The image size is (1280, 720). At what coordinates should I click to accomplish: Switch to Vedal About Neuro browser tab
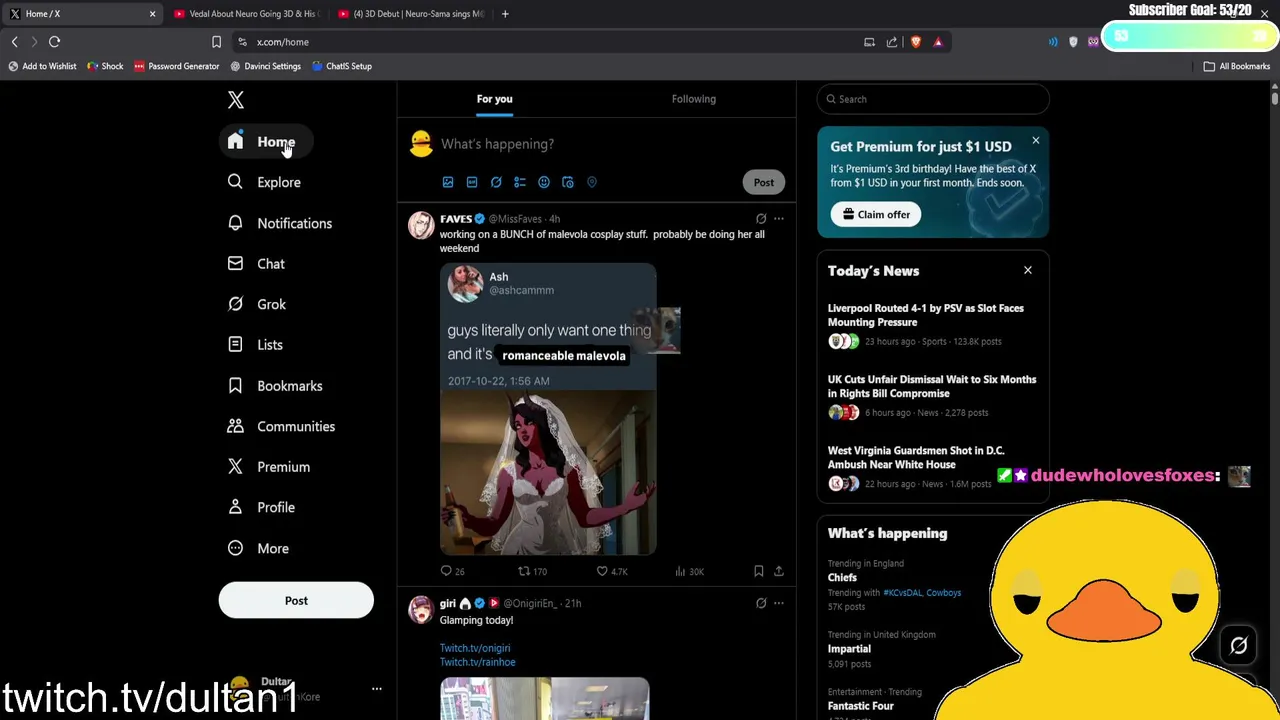tap(246, 14)
